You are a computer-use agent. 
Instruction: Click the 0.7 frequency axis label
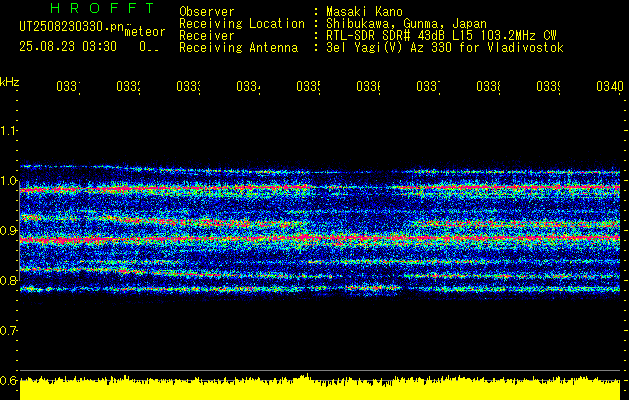tap(8, 331)
